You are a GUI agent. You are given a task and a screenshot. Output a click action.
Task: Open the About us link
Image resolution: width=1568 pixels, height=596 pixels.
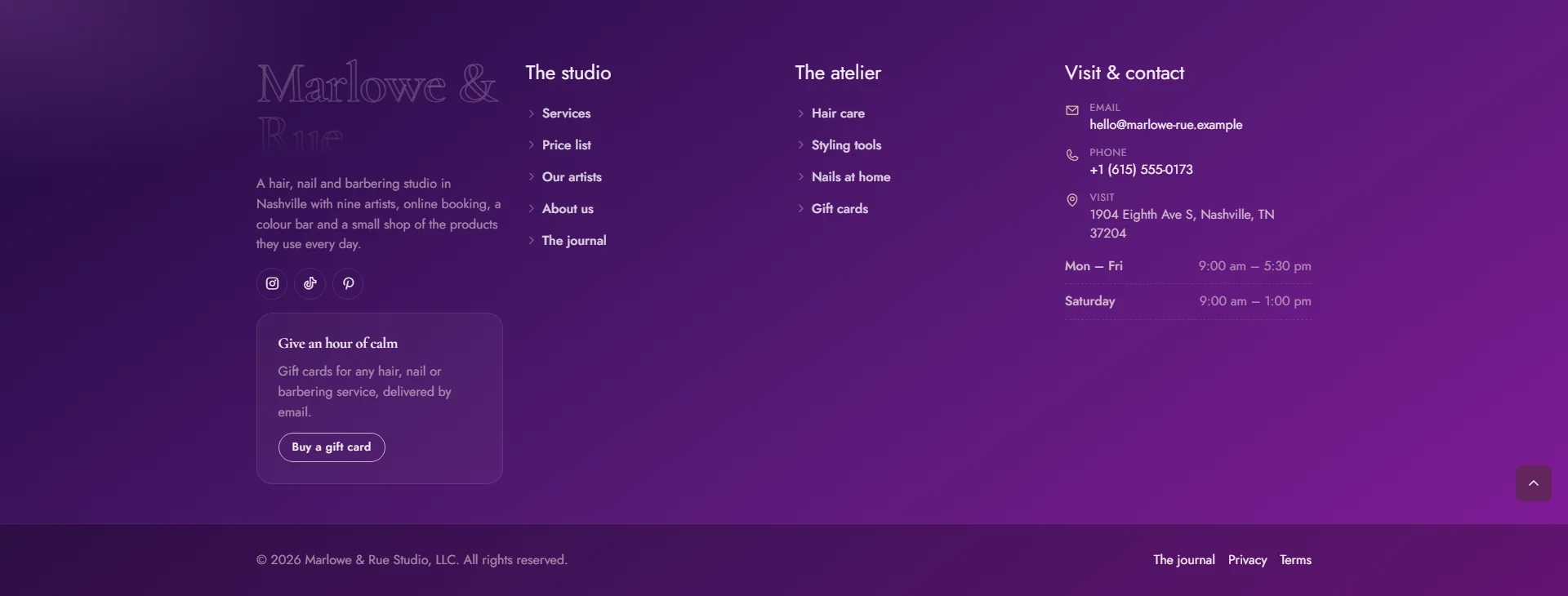click(x=568, y=209)
